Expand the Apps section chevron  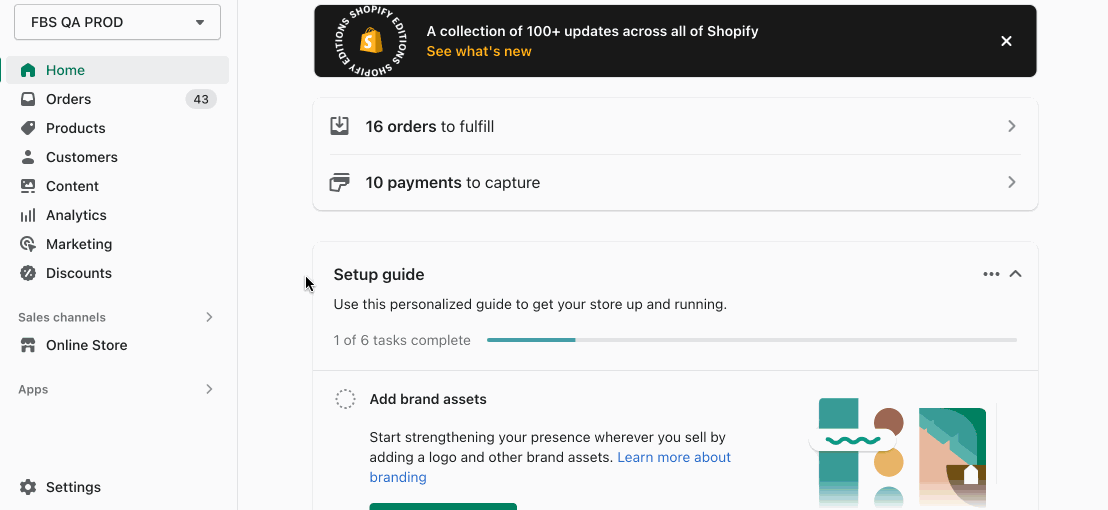tap(209, 389)
